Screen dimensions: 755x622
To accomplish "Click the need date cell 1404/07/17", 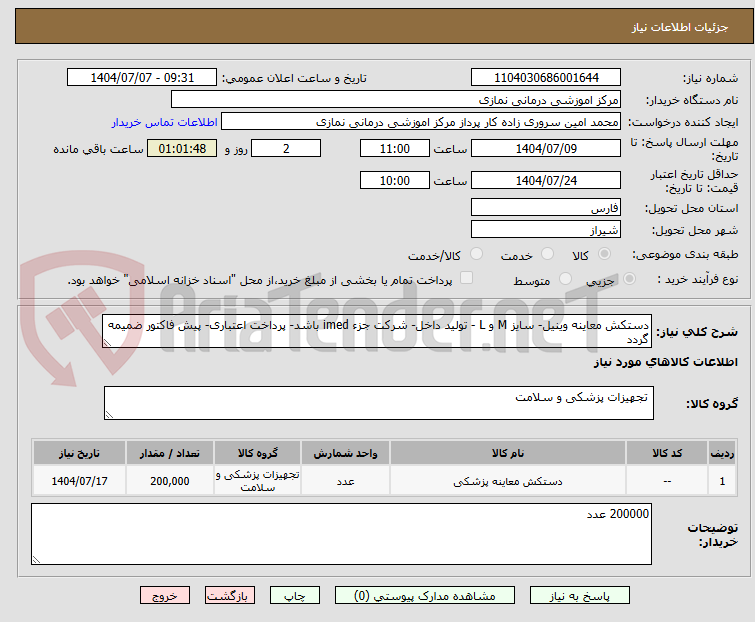I will (79, 481).
